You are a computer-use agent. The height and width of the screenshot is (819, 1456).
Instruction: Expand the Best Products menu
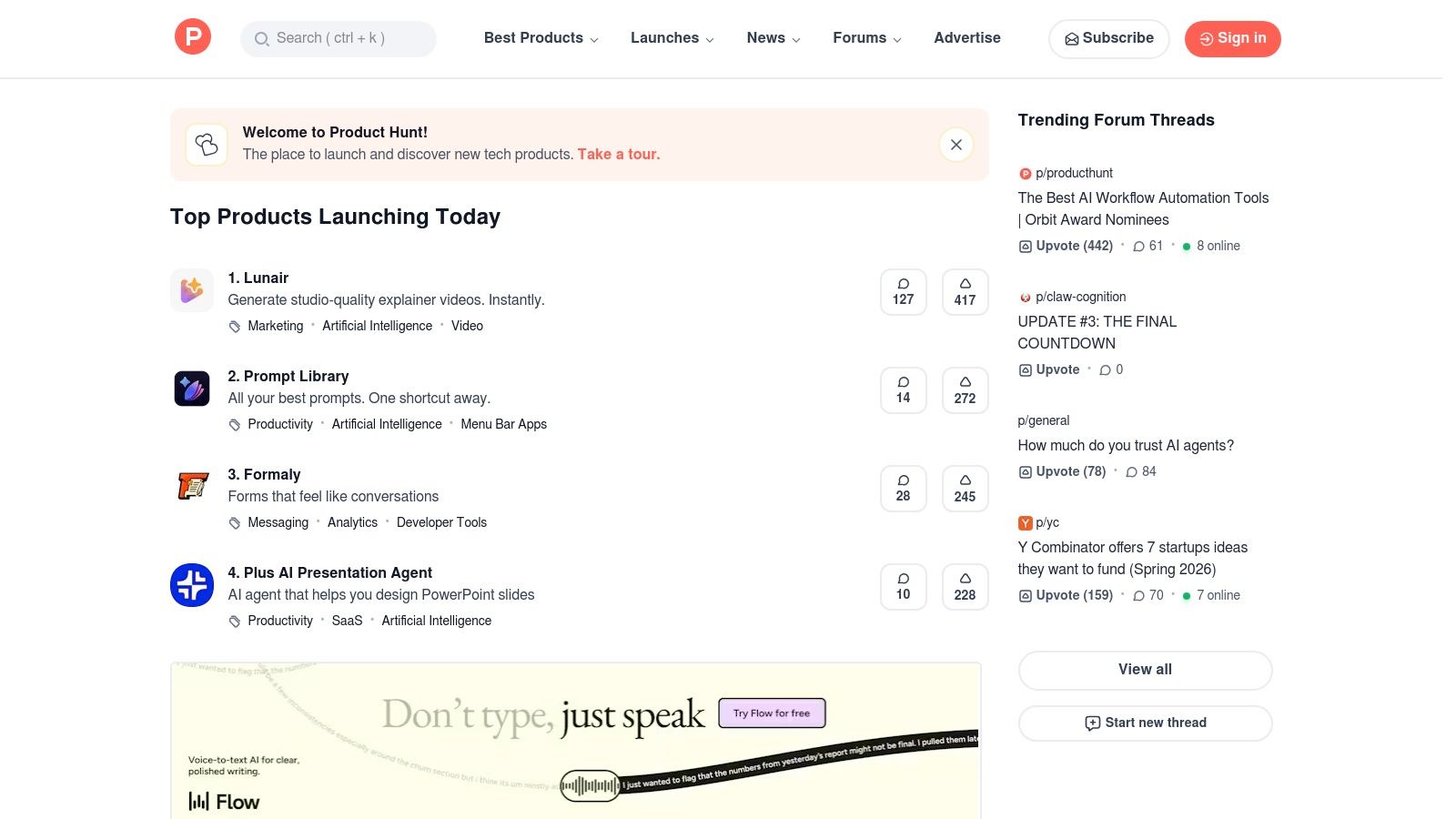(x=541, y=38)
